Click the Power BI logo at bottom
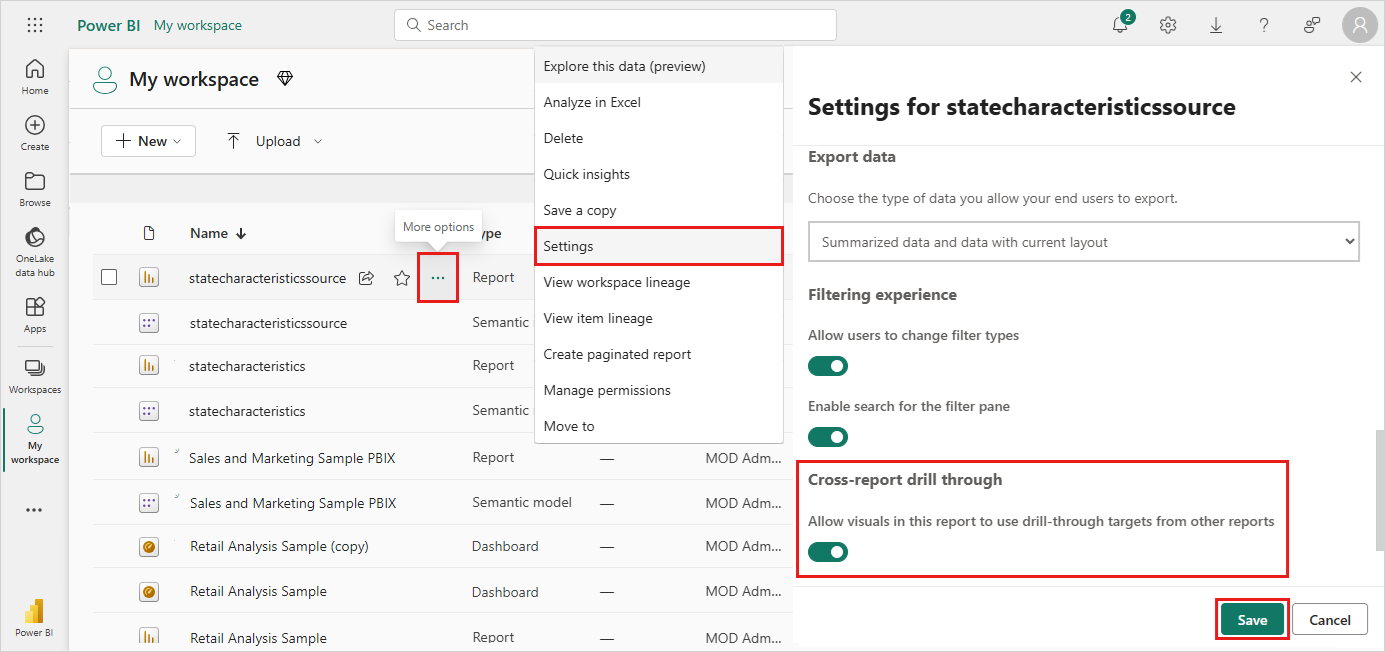This screenshot has height=652, width=1385. coord(35,617)
